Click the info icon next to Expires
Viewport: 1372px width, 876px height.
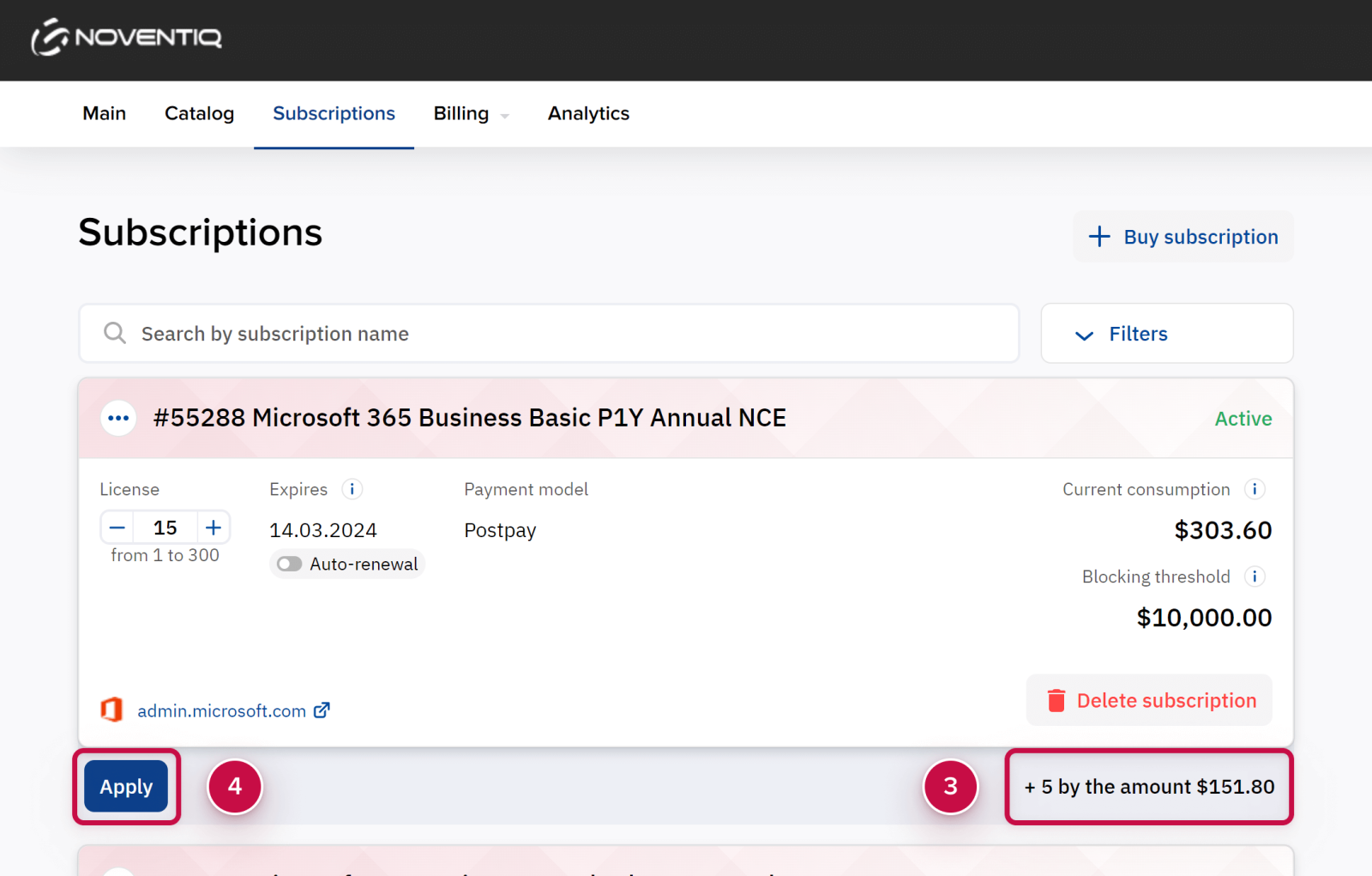point(352,489)
